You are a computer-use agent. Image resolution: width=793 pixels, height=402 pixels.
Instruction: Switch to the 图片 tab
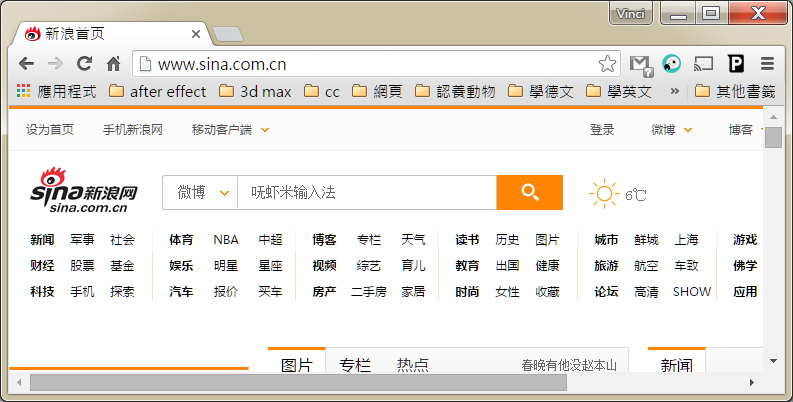pos(297,365)
